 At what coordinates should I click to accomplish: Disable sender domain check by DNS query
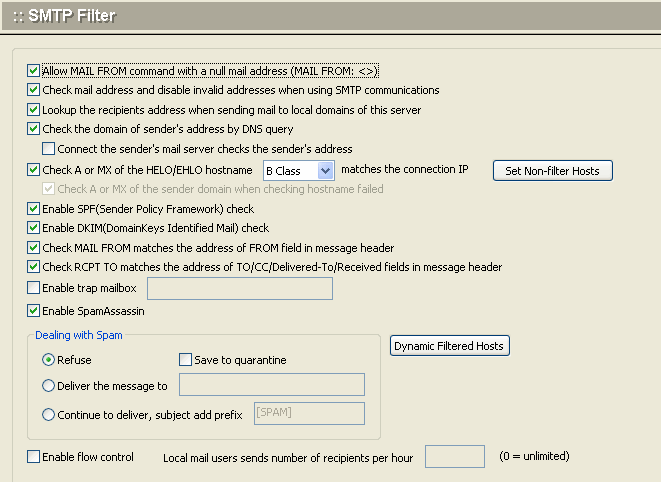pyautogui.click(x=34, y=129)
